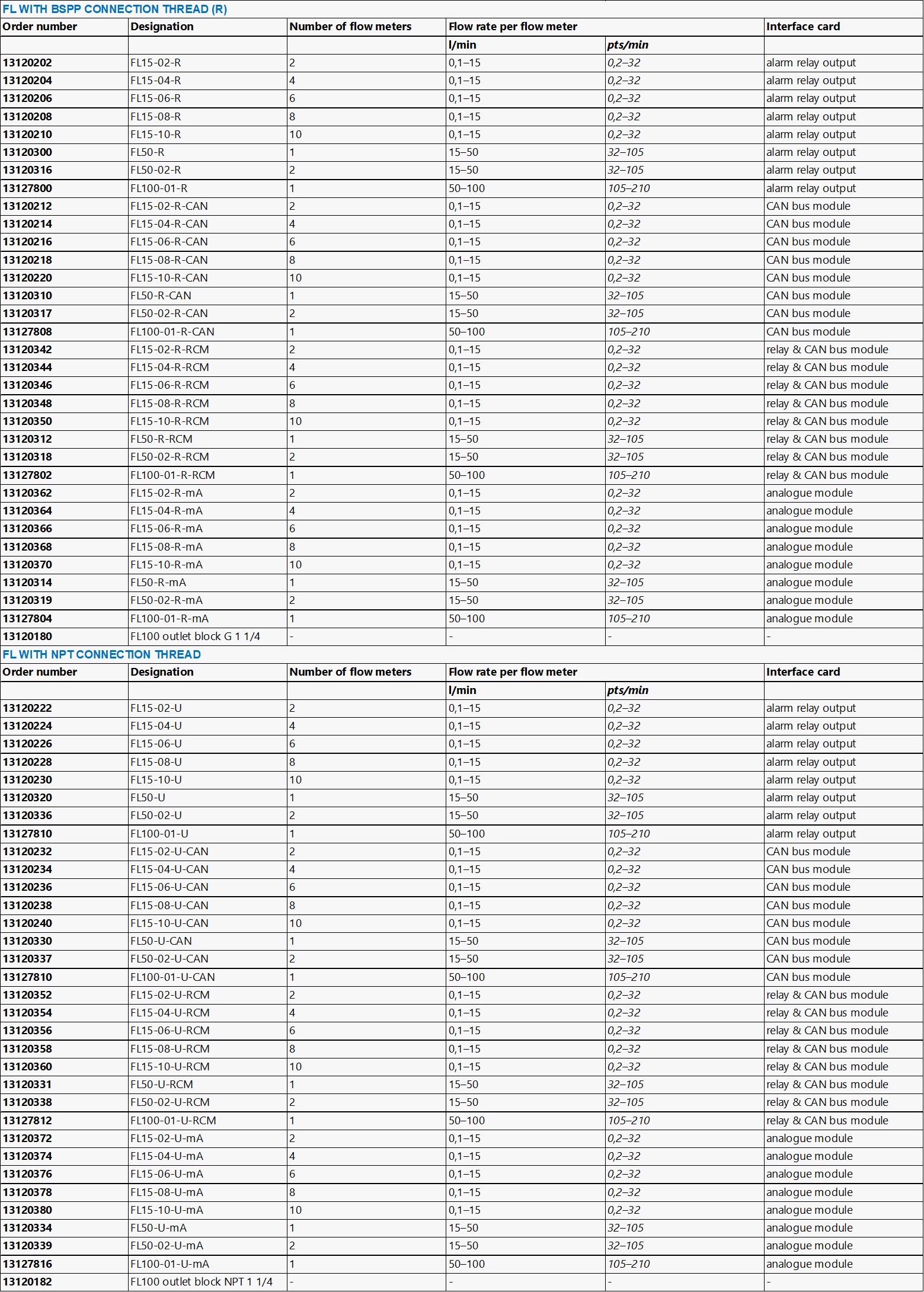The width and height of the screenshot is (924, 1292).
Task: Select order number 13120220
Action: pos(27,278)
